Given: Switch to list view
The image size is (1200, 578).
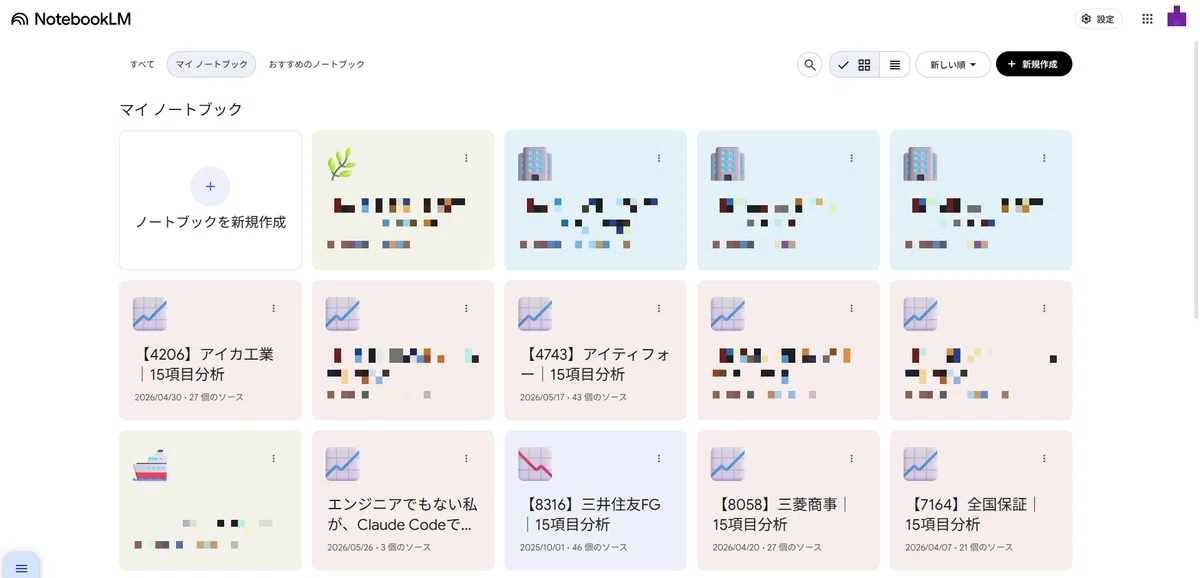Looking at the screenshot, I should (895, 64).
